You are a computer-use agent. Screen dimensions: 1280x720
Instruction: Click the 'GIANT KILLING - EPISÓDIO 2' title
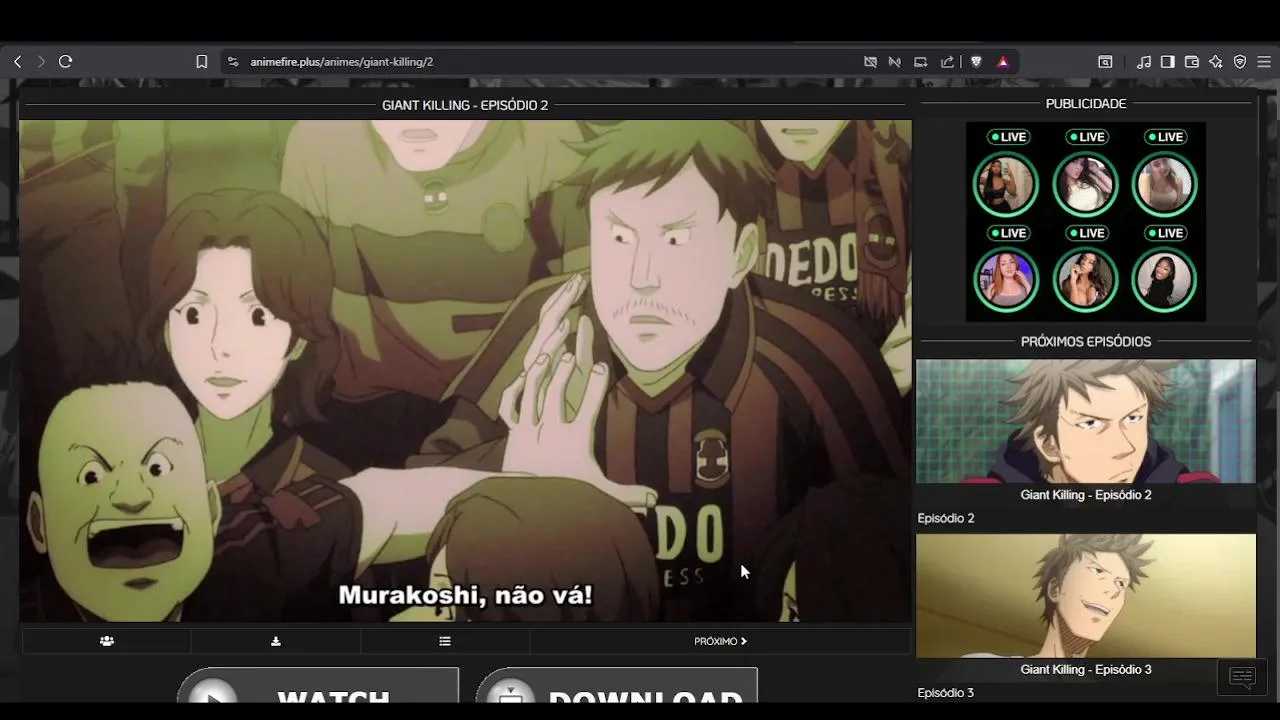(465, 105)
